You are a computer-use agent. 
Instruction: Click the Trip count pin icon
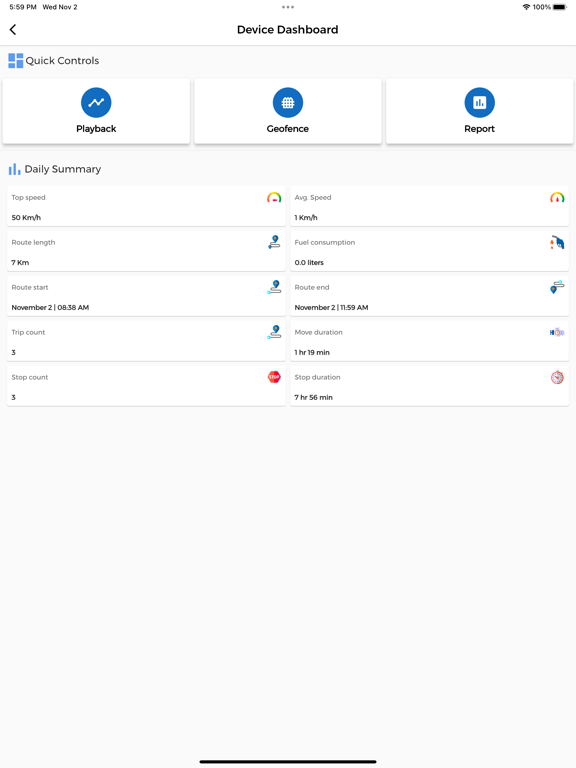(274, 332)
